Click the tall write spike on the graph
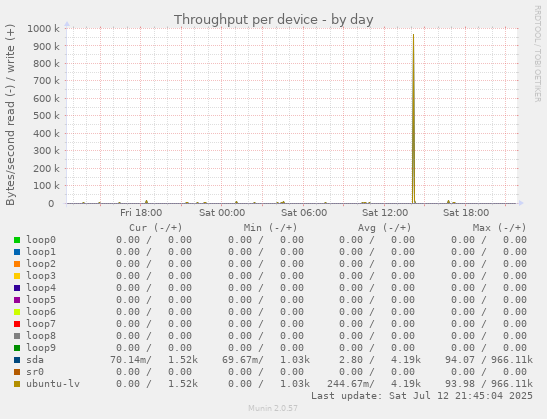This screenshot has height=419, width=547. 413,119
